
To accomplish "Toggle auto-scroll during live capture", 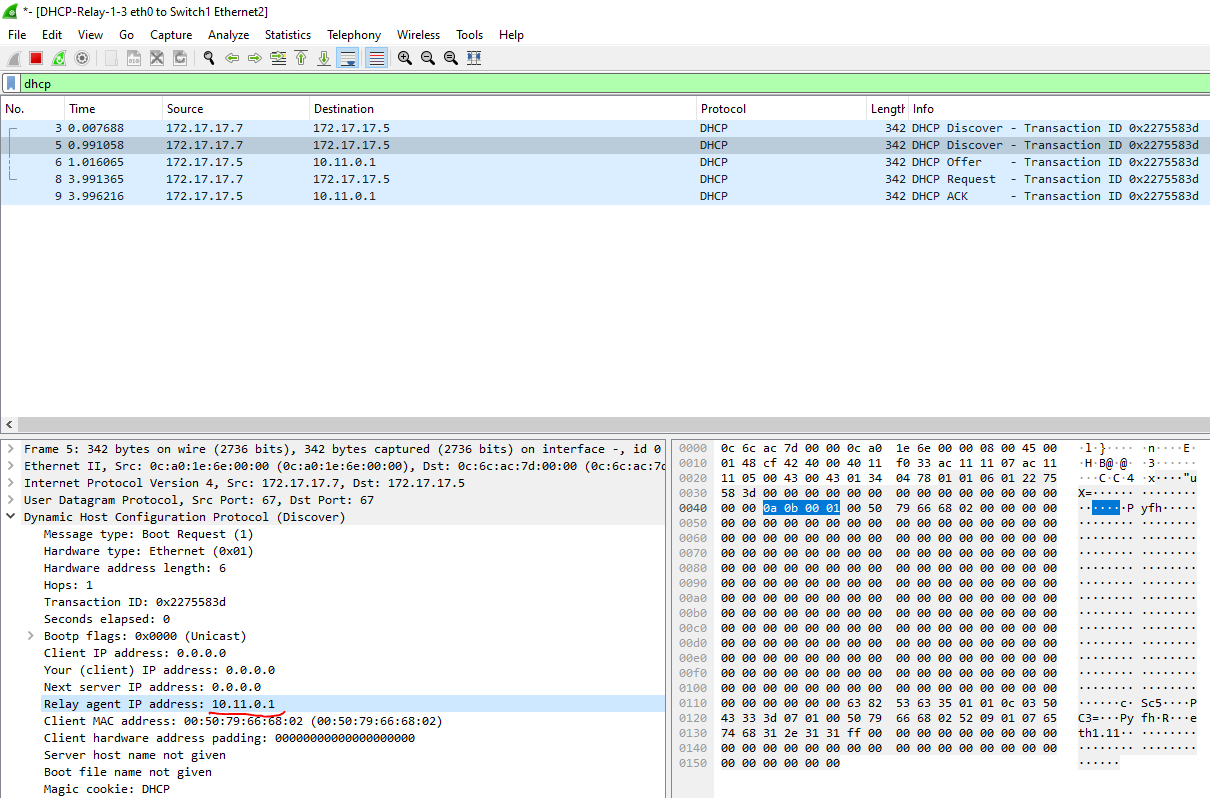I will pyautogui.click(x=348, y=59).
